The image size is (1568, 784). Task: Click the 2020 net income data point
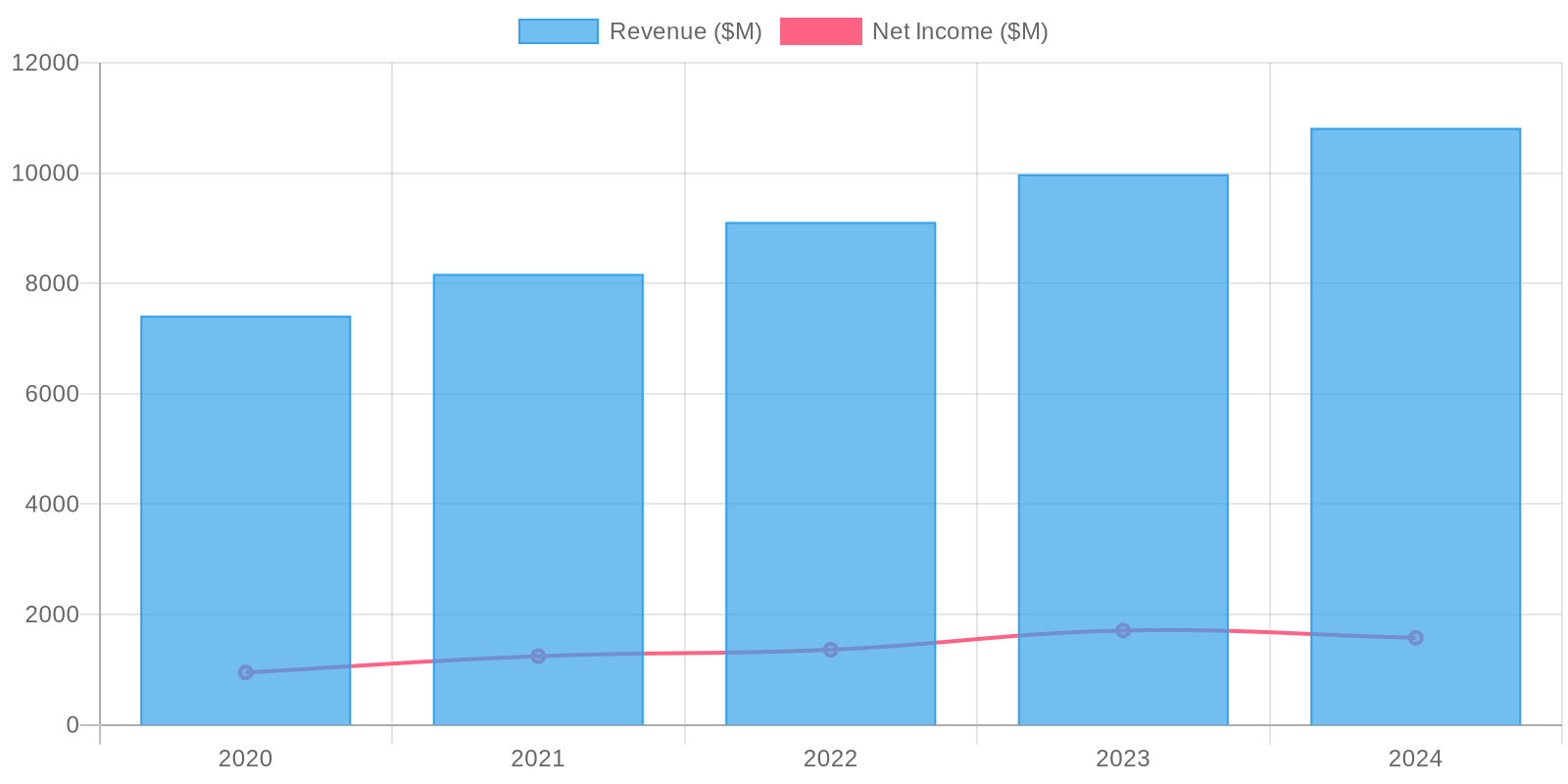pos(246,672)
